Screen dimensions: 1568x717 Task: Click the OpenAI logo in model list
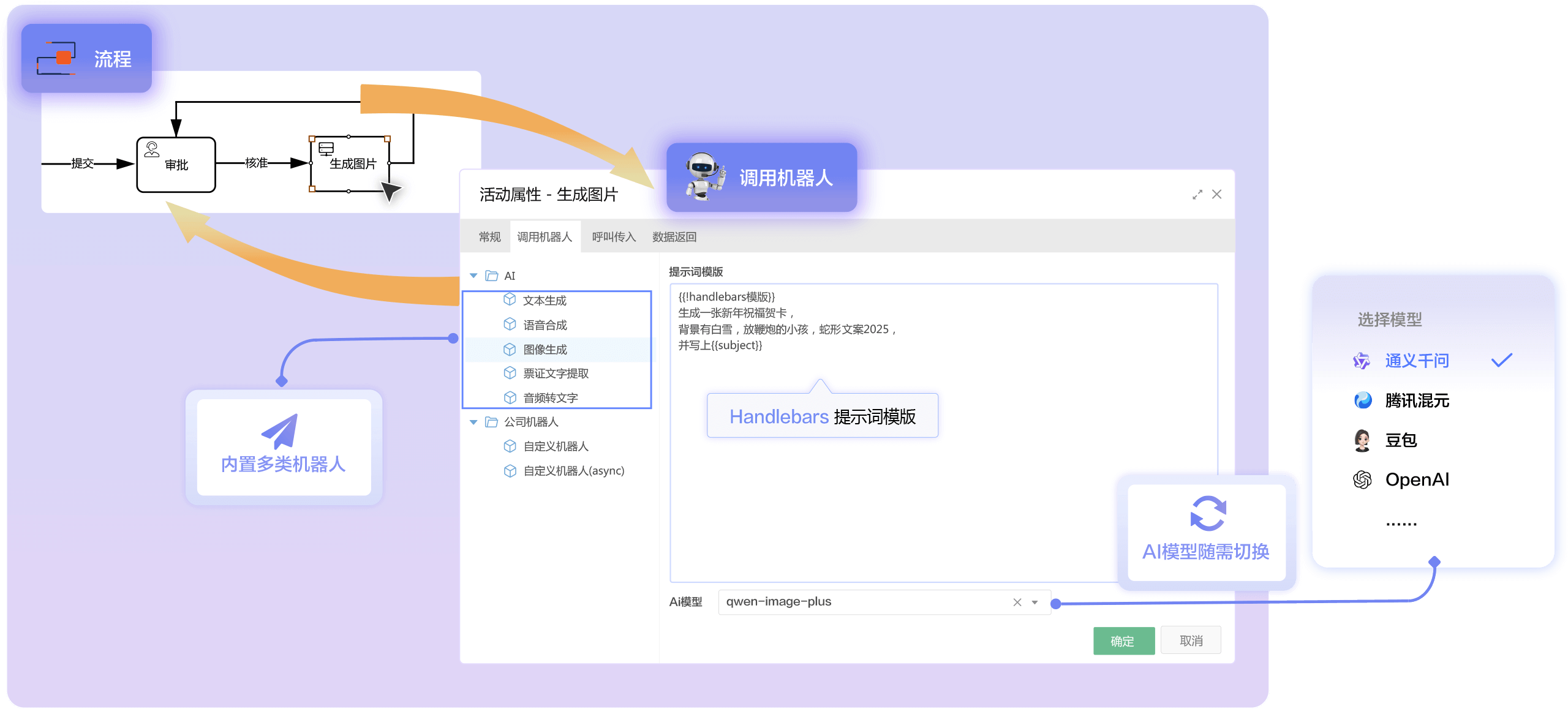click(x=1362, y=479)
